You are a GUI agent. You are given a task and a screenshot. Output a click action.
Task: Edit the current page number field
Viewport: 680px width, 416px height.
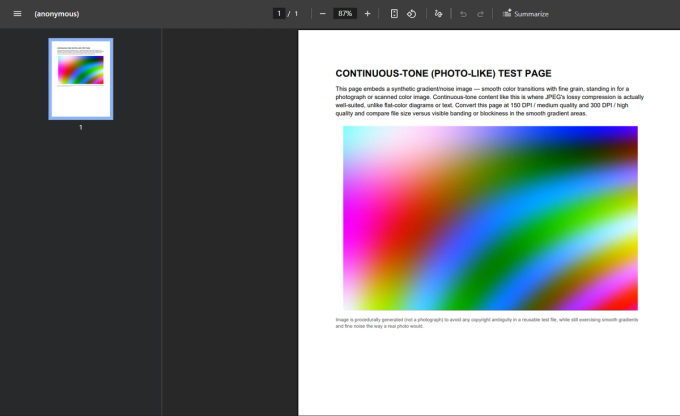[x=279, y=13]
